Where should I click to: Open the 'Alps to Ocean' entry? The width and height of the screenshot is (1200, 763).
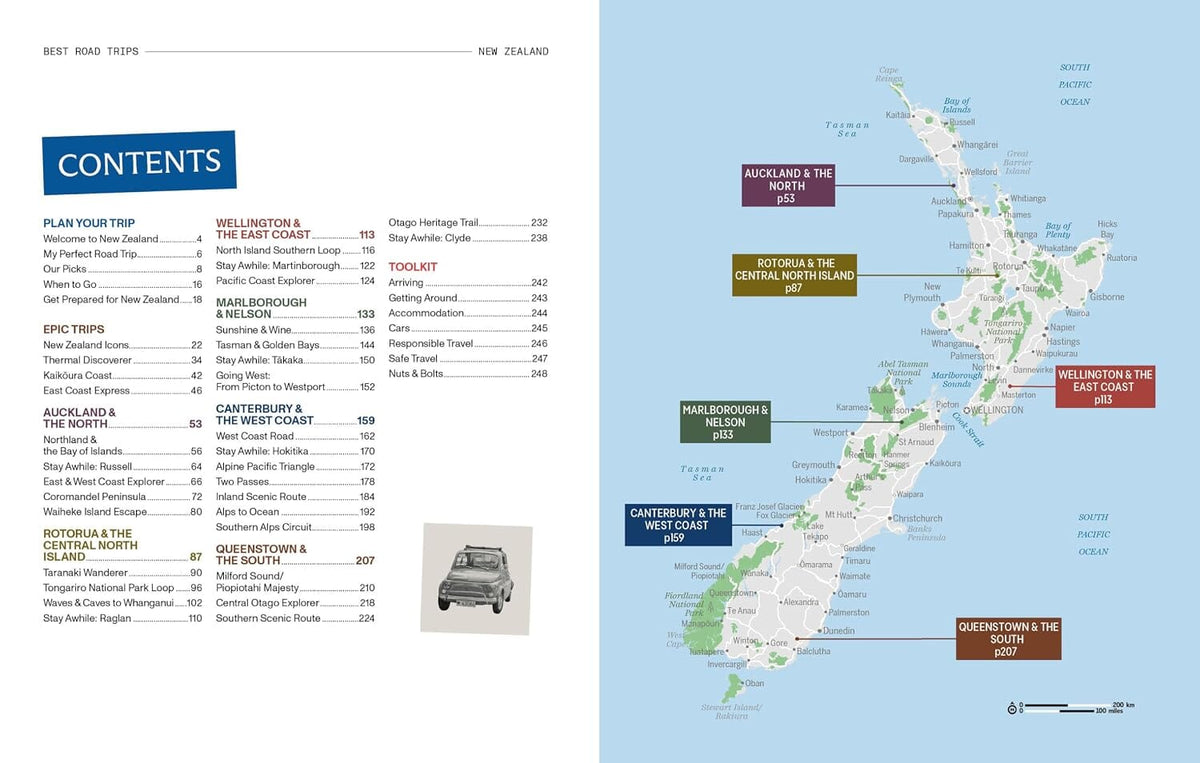(296, 512)
